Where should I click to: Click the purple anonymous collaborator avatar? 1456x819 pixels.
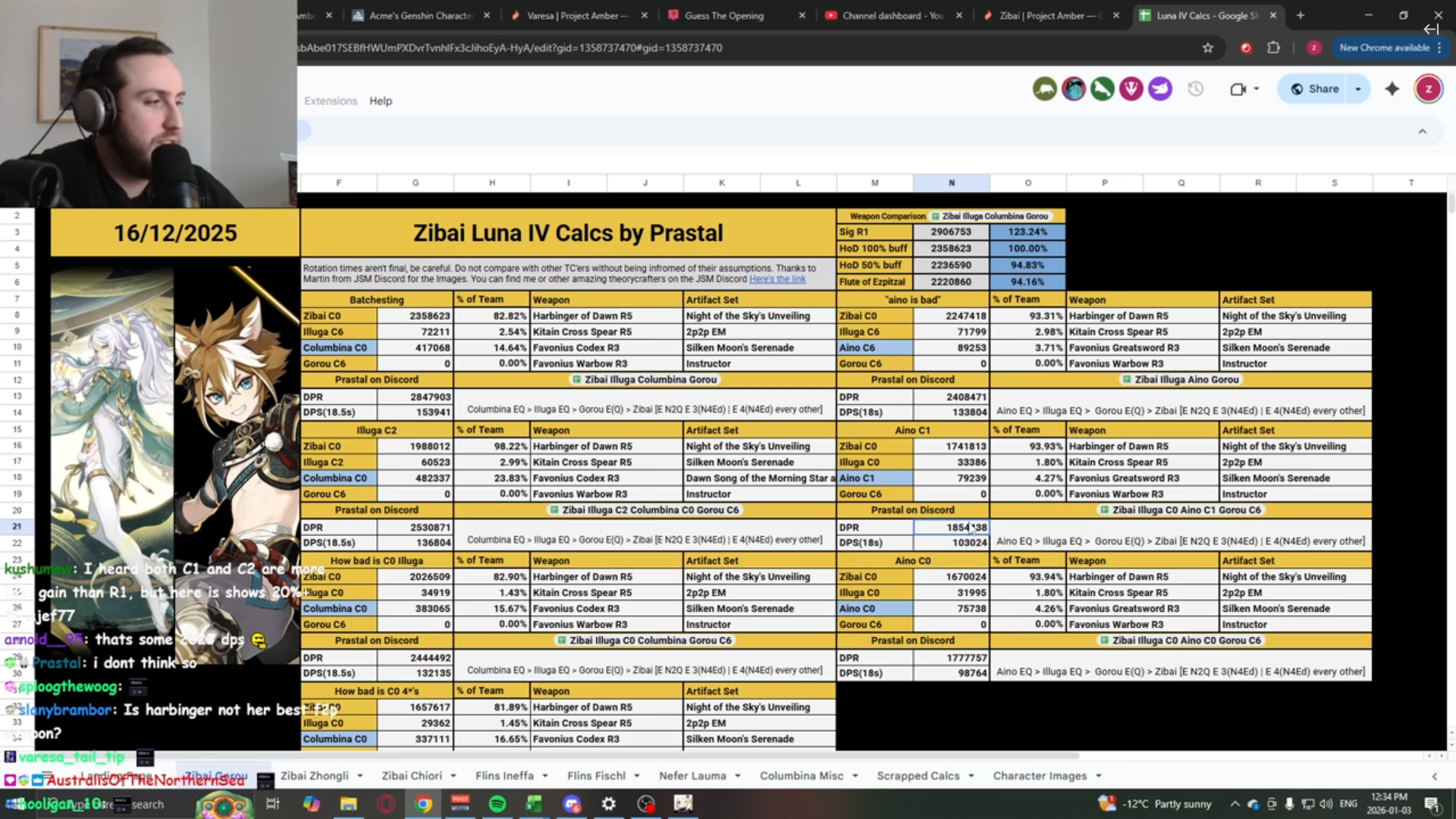point(1160,89)
